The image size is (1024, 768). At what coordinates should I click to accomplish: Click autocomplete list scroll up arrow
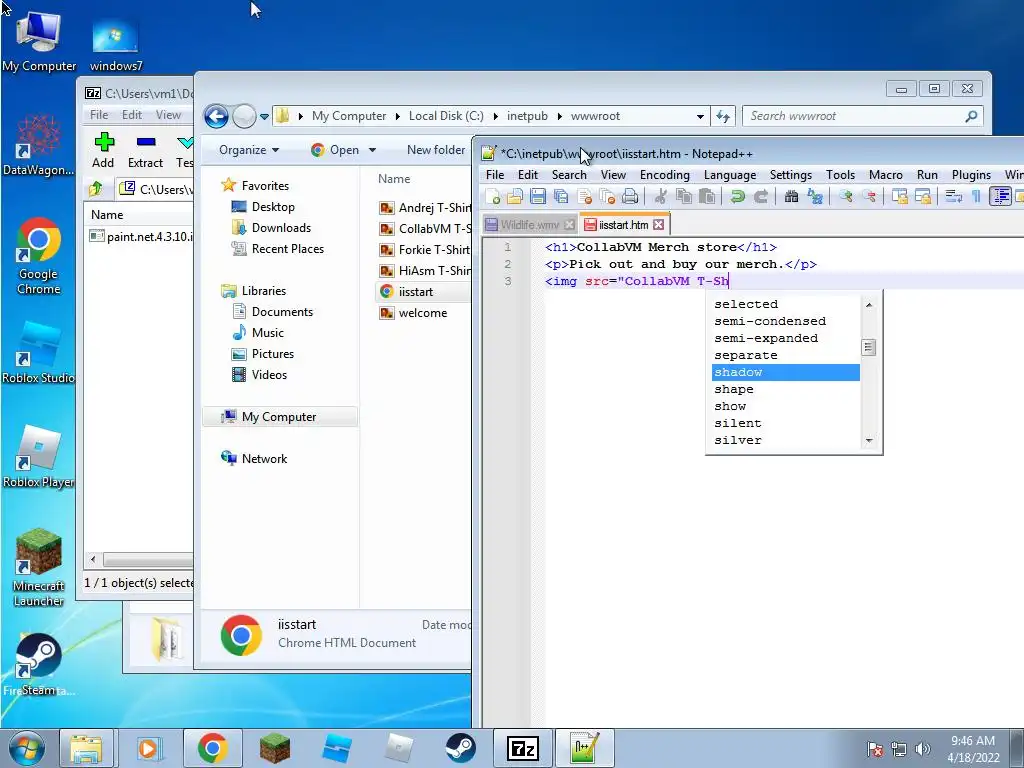[x=869, y=304]
